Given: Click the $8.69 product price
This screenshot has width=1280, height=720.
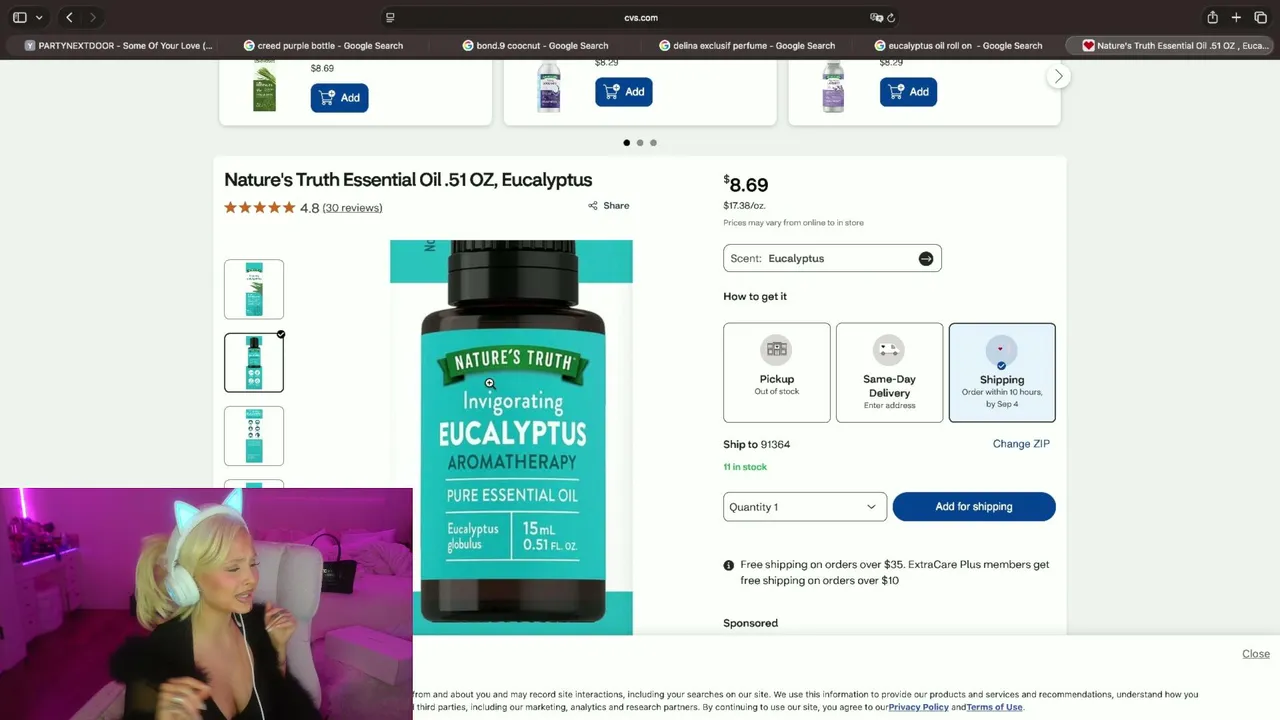Looking at the screenshot, I should (x=746, y=184).
